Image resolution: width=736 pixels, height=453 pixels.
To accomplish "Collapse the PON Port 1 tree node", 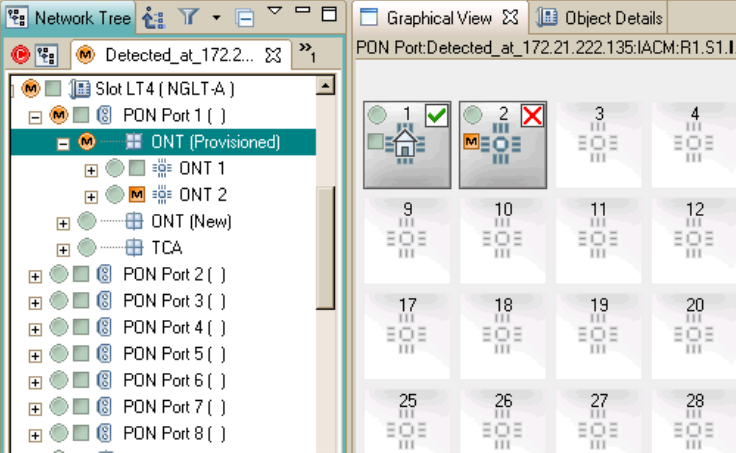I will pyautogui.click(x=36, y=116).
